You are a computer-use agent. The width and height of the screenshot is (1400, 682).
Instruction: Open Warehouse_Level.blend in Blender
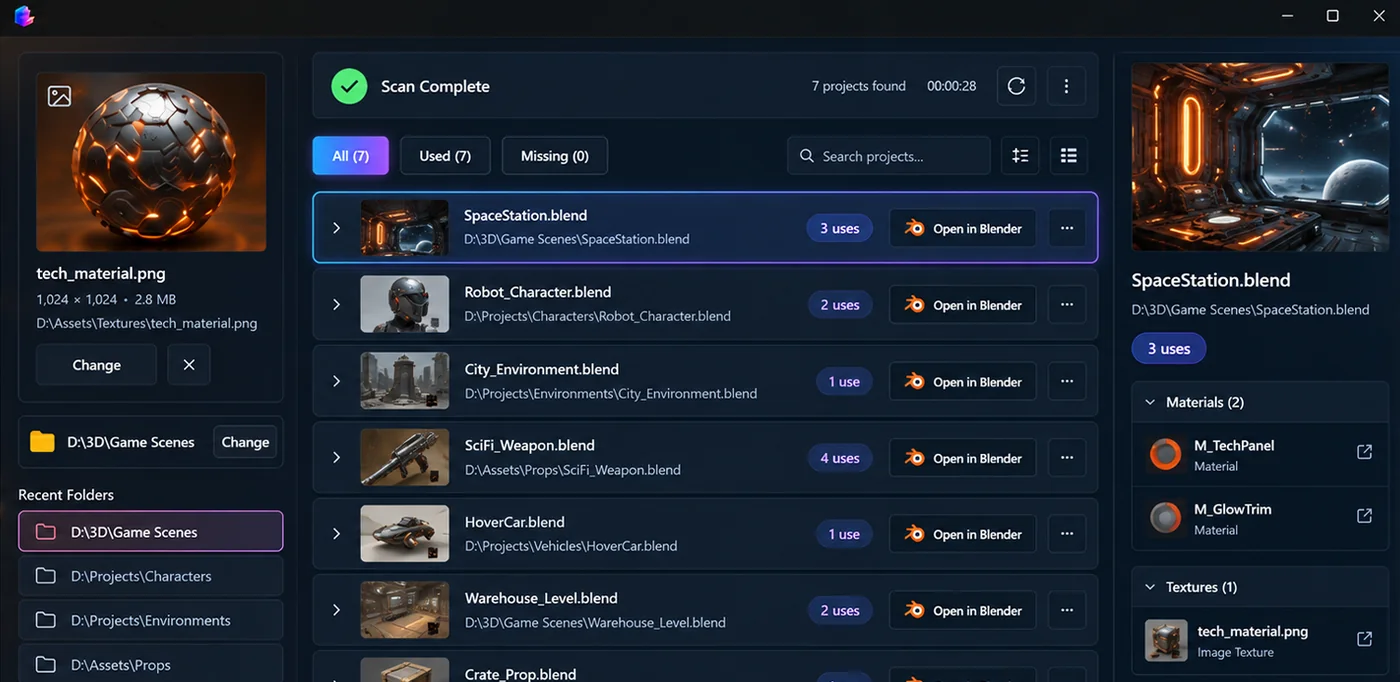(962, 610)
